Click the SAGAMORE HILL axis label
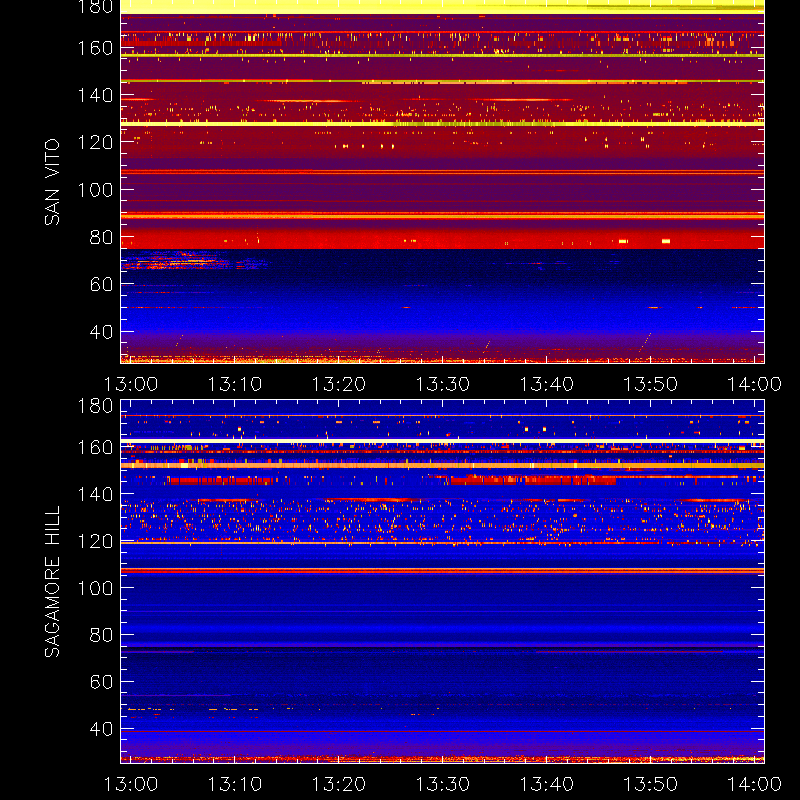Viewport: 800px width, 800px height. pos(52,581)
